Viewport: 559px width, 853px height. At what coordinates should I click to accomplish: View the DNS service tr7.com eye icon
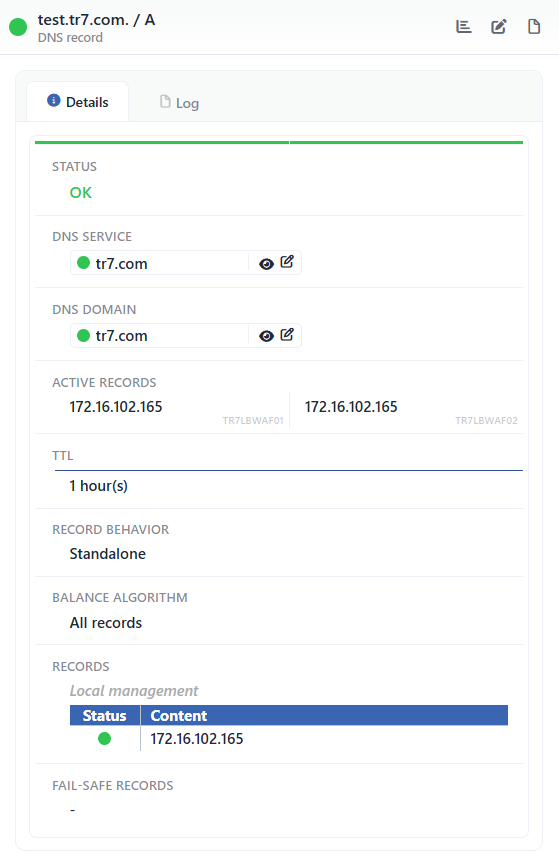click(266, 264)
